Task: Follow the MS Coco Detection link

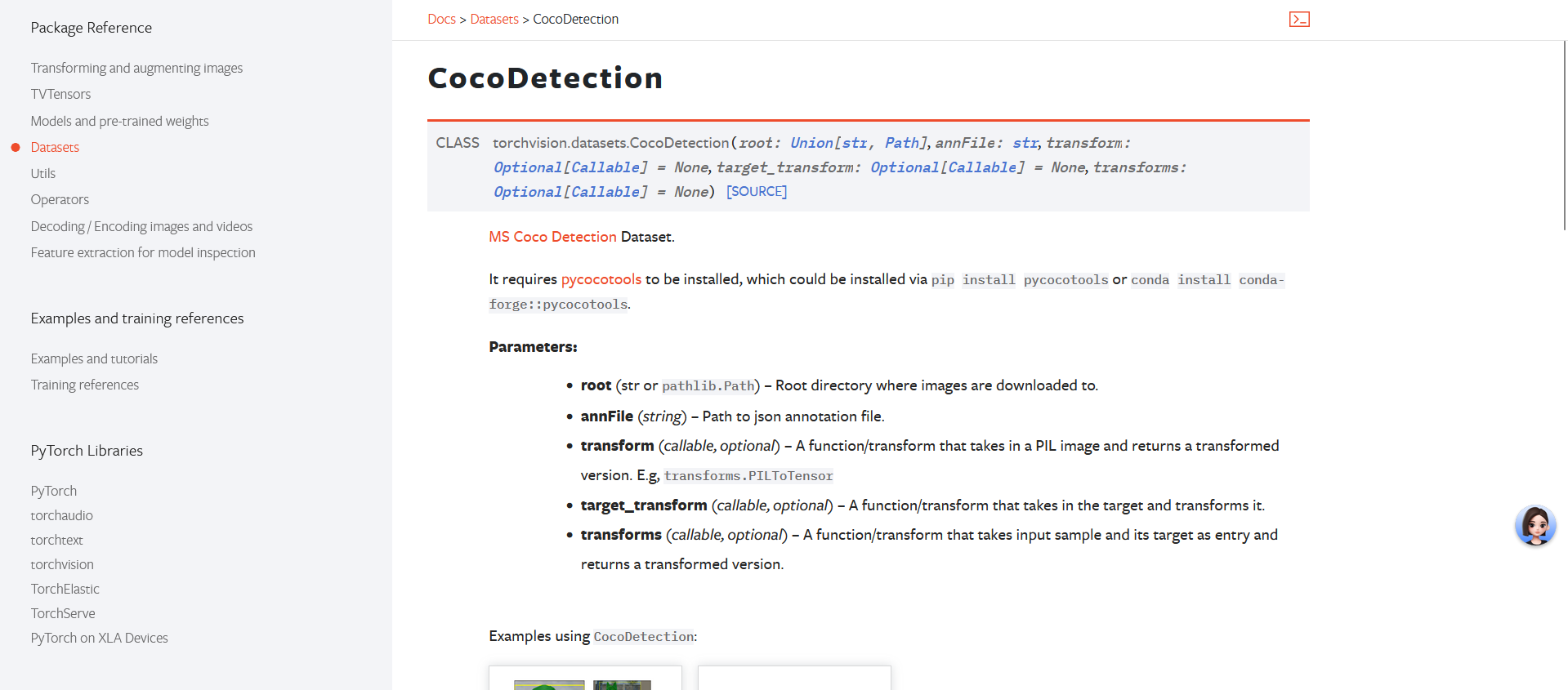Action: [552, 237]
